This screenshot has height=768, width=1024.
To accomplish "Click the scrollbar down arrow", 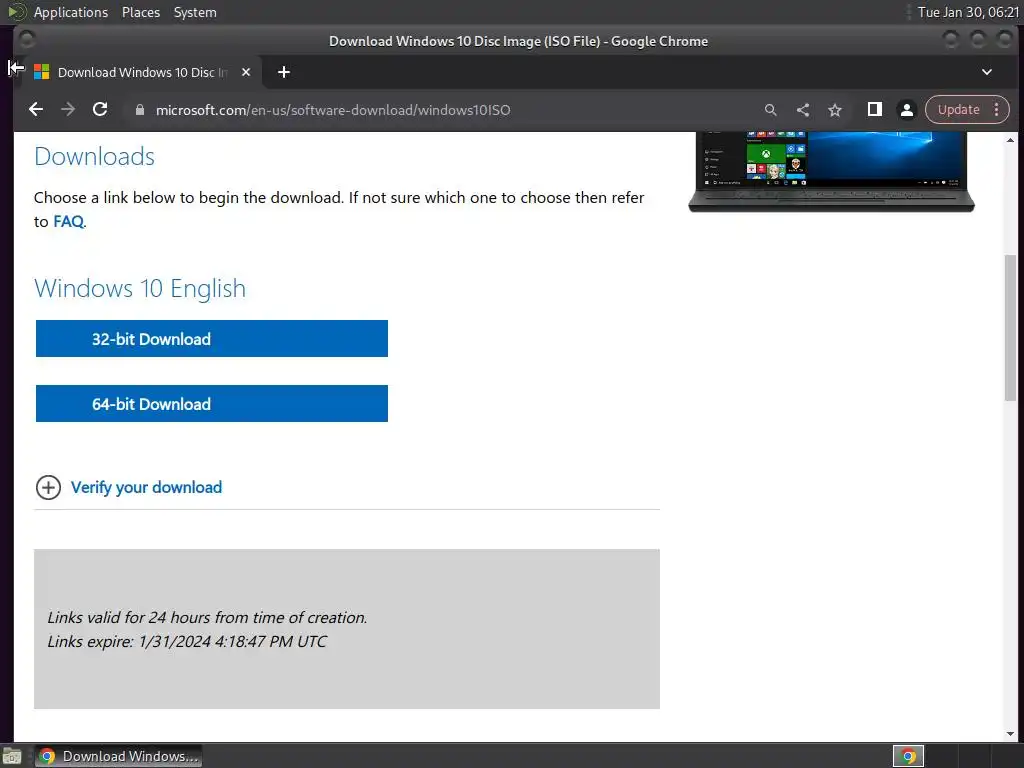I will 1010,734.
